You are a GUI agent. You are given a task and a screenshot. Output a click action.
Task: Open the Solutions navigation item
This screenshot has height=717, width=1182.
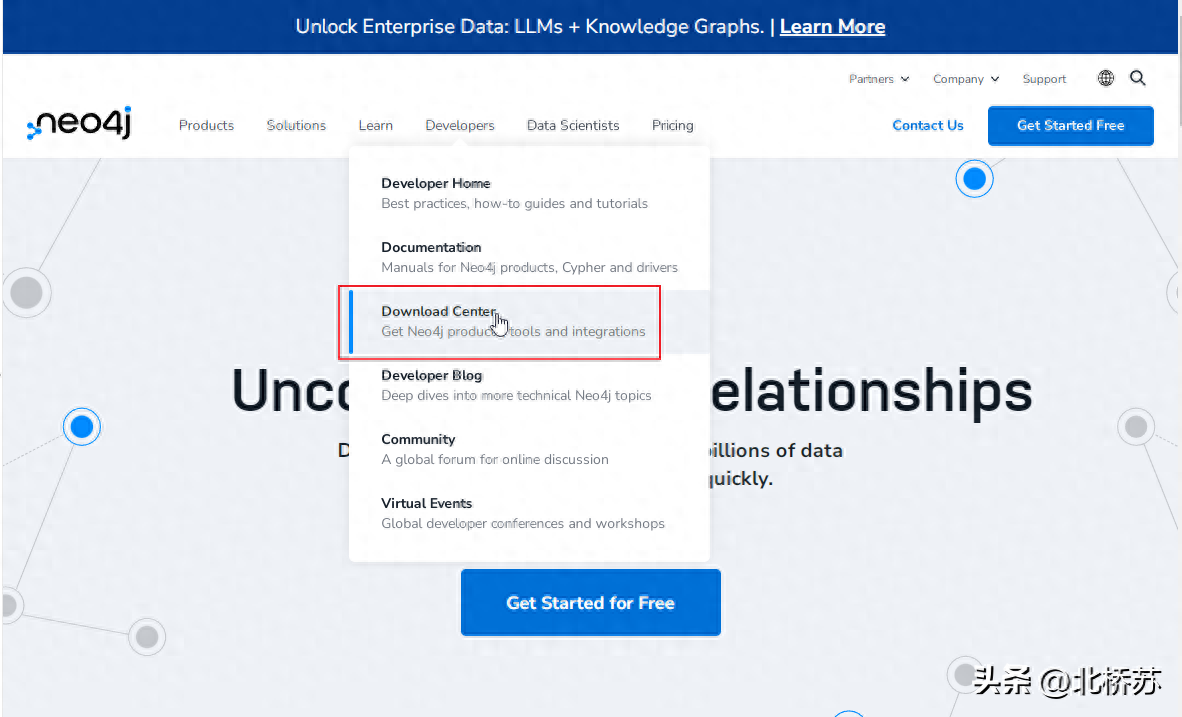pyautogui.click(x=296, y=125)
